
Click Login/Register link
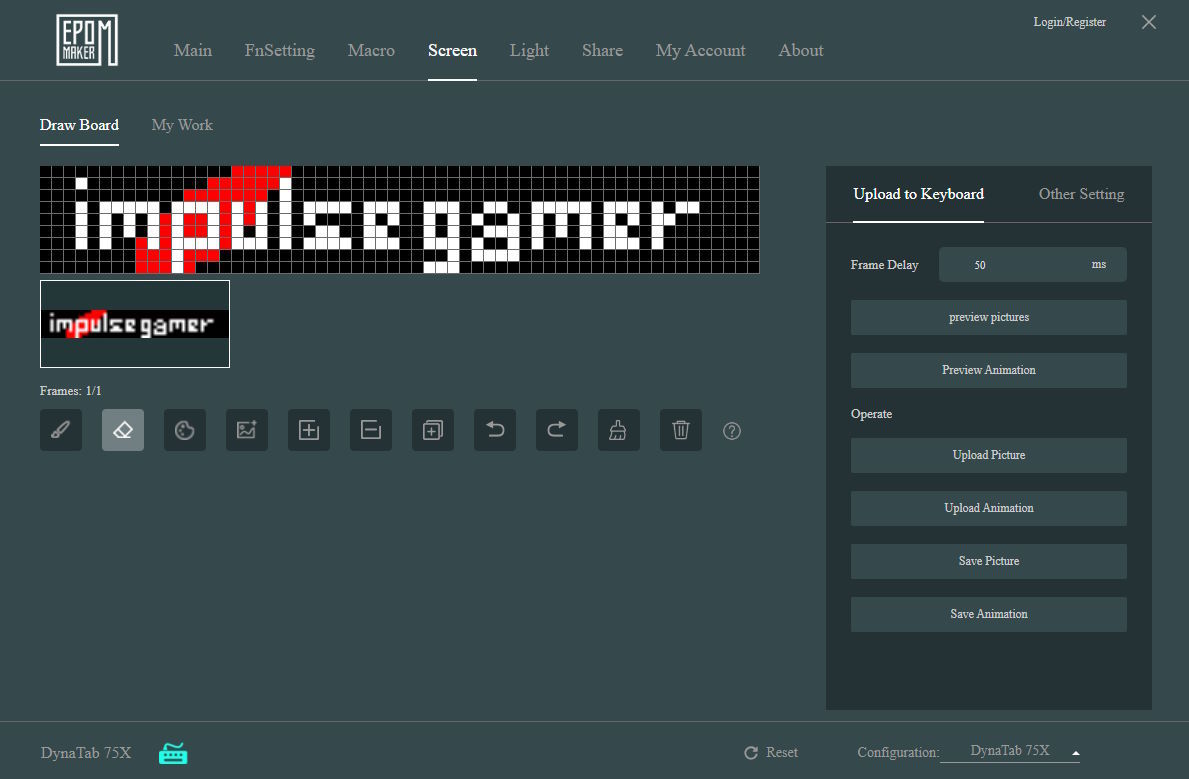pyautogui.click(x=1069, y=22)
